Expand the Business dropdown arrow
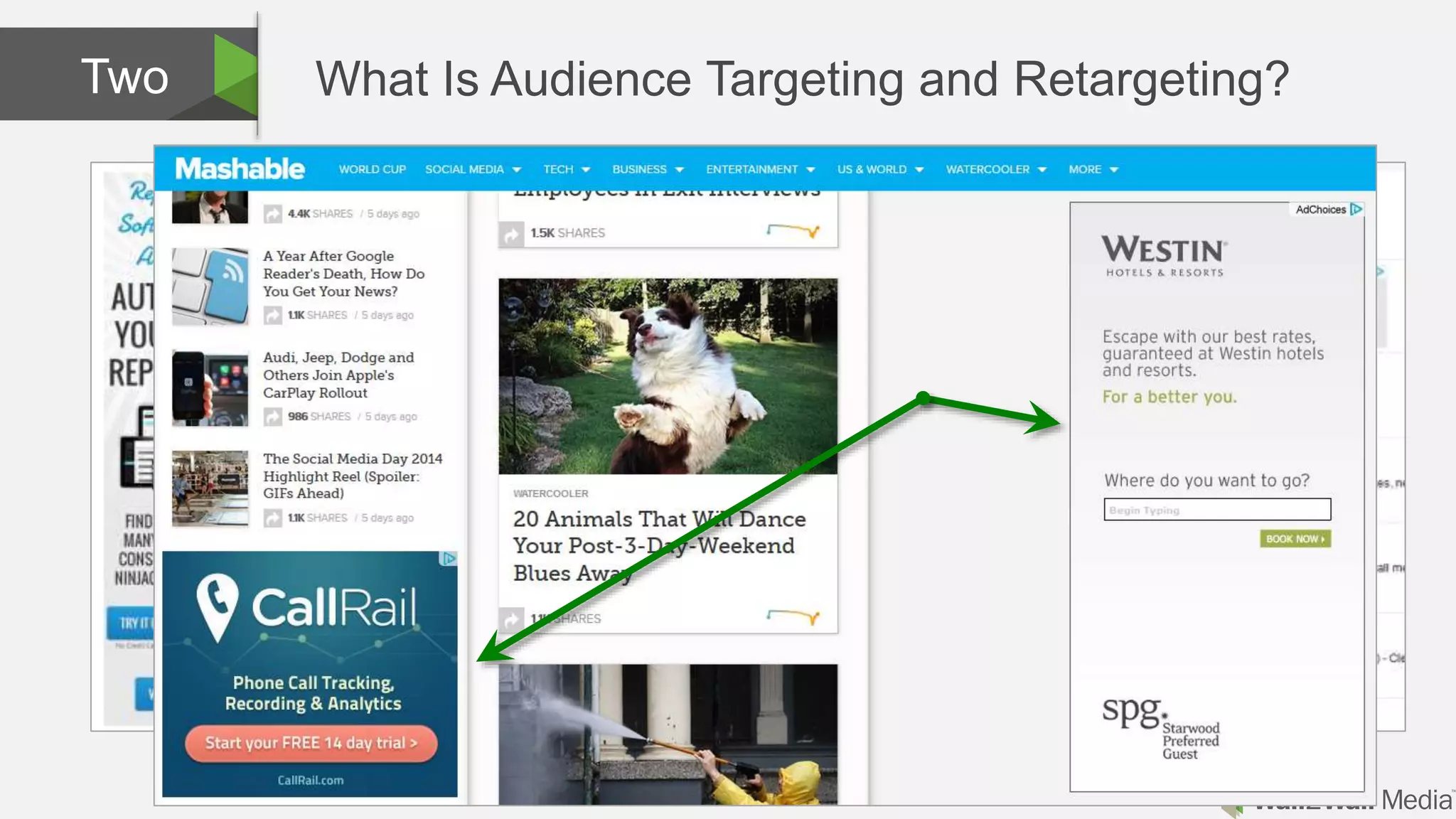The height and width of the screenshot is (819, 1456). (679, 170)
